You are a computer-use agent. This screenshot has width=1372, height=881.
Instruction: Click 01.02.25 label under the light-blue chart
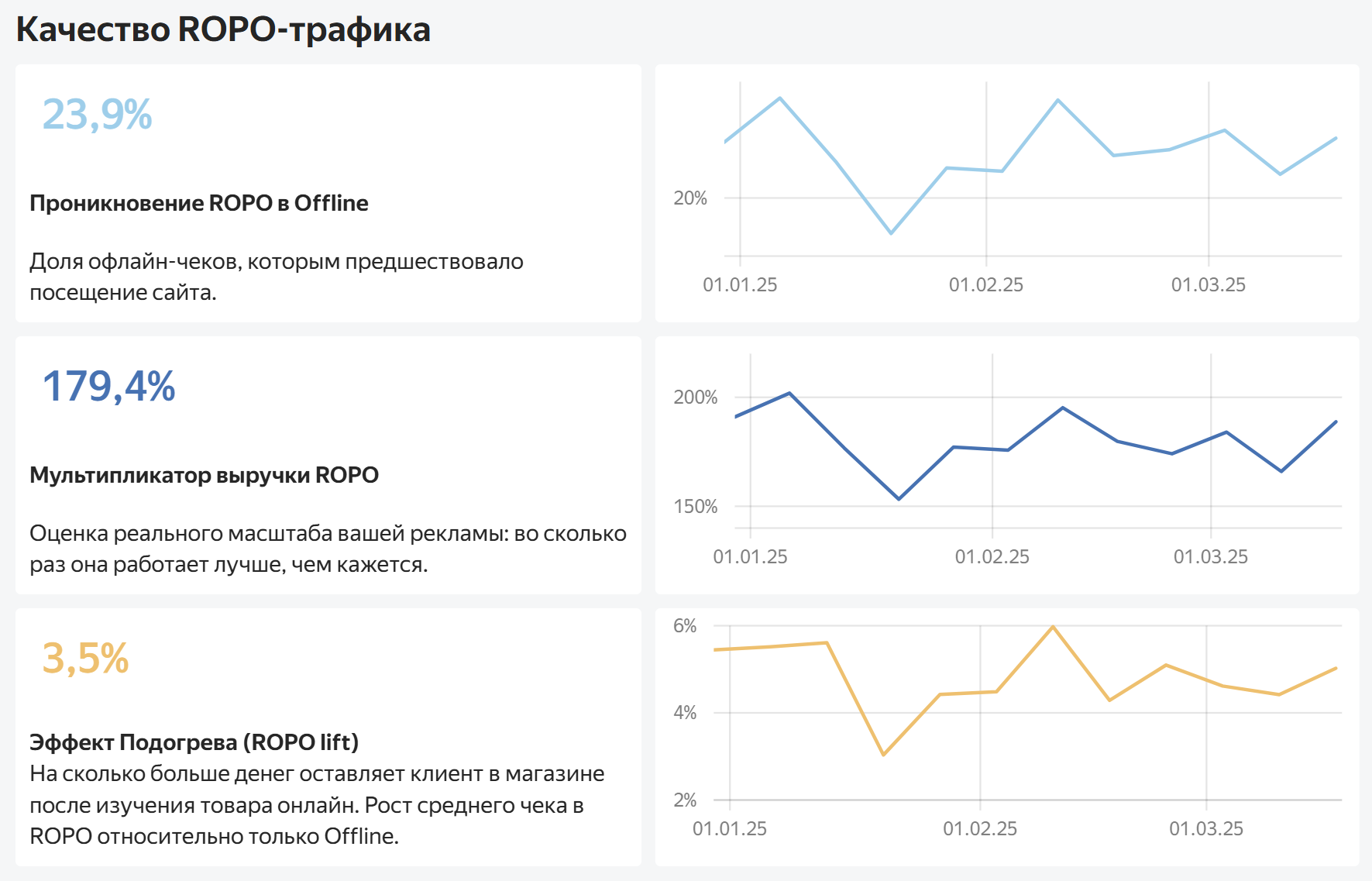tap(986, 285)
